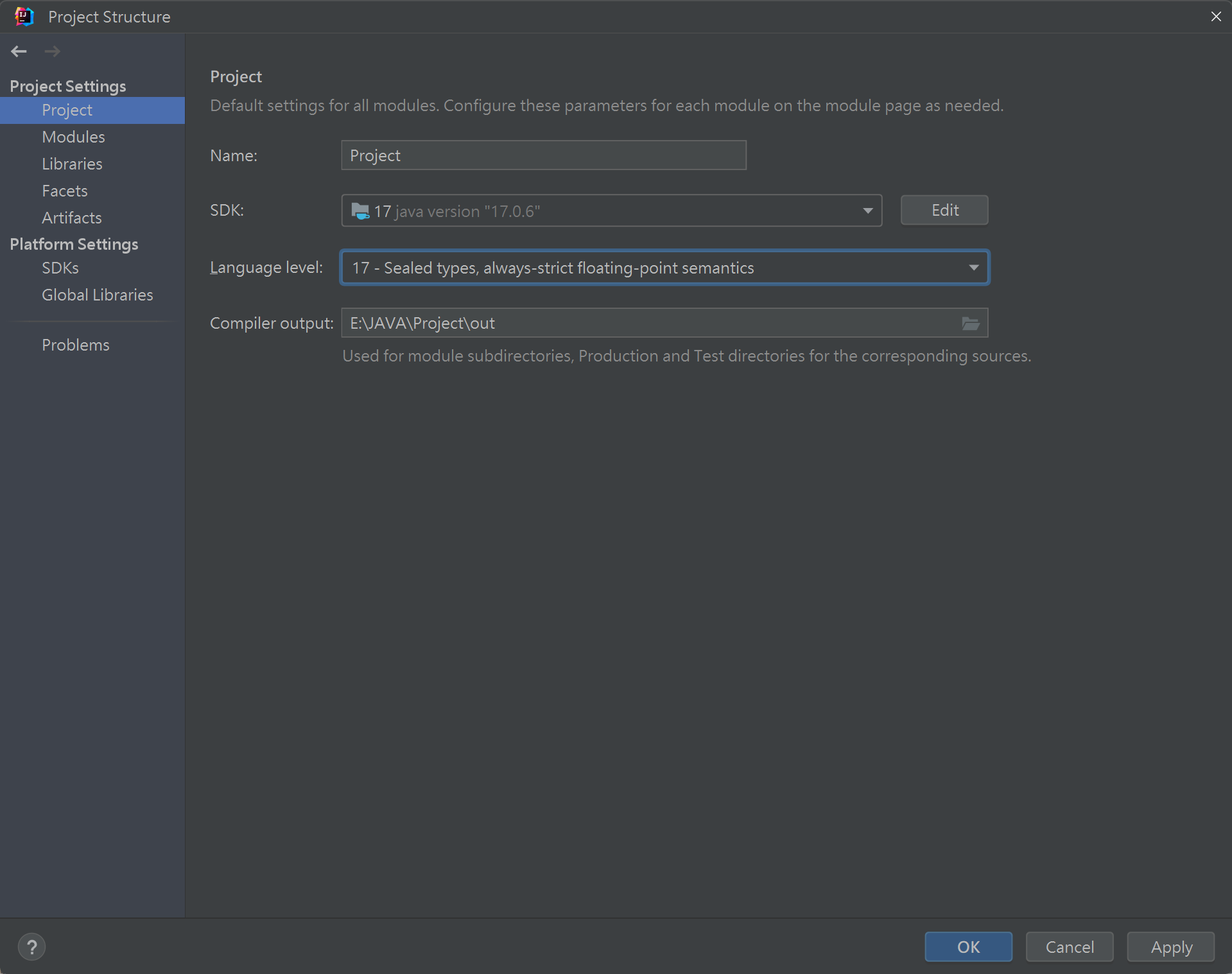Open the SDK combo box showing 17

tap(611, 211)
